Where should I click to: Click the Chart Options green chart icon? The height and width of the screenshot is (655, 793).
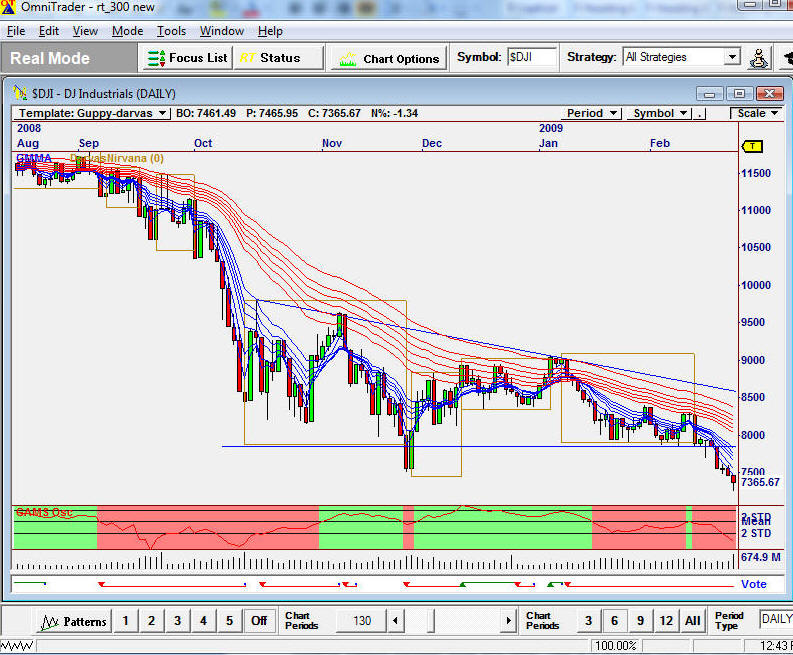click(347, 60)
